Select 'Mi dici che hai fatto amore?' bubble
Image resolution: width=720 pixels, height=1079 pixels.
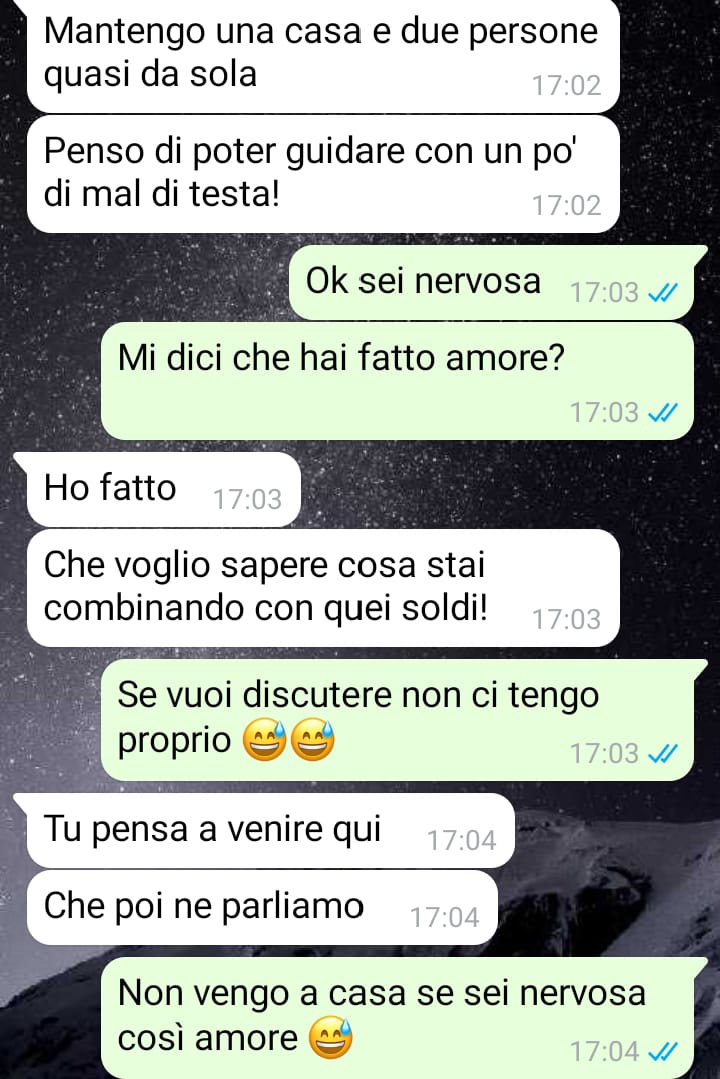tap(397, 381)
